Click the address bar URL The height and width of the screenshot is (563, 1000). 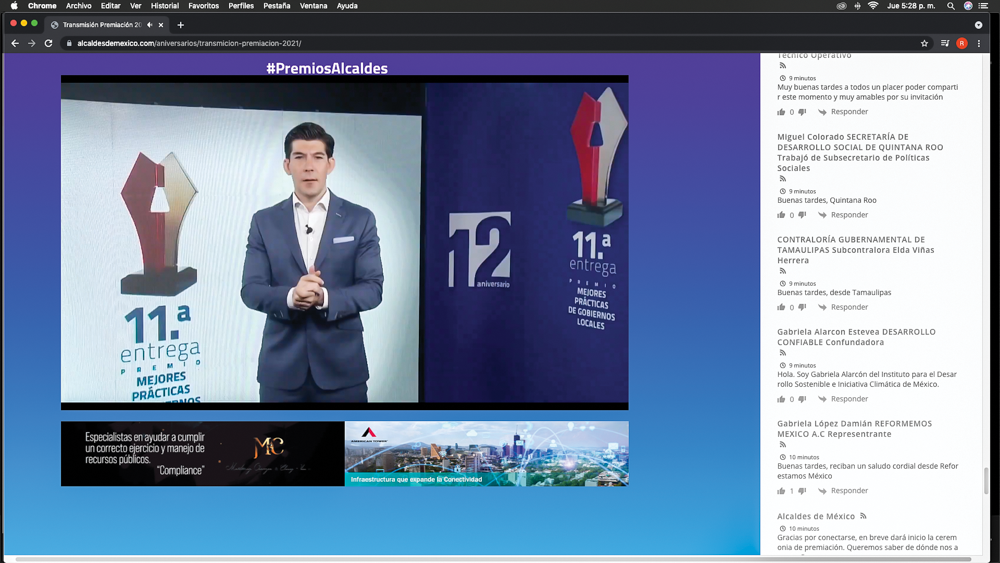[189, 43]
